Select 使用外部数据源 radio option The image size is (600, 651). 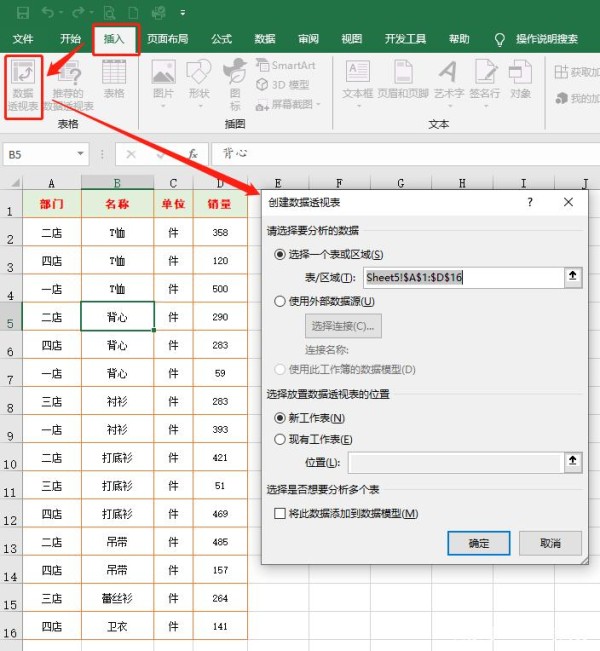(280, 301)
